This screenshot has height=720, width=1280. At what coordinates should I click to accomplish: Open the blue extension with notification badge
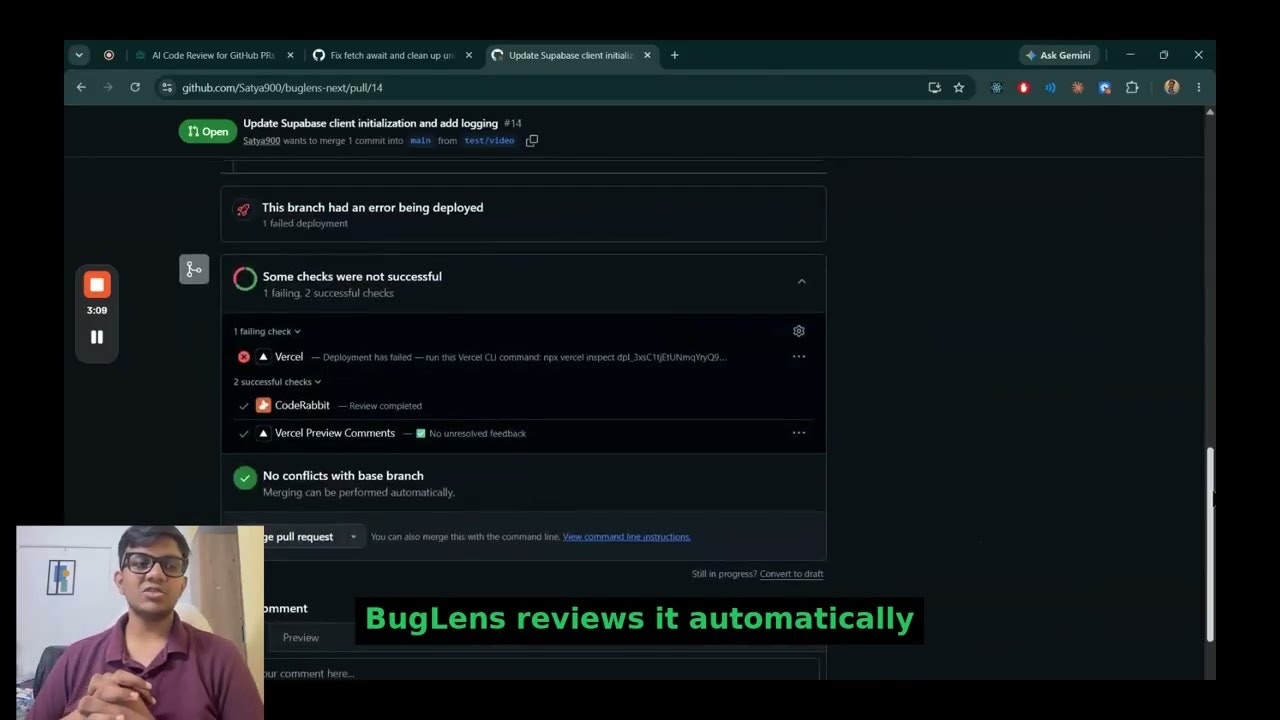1105,87
